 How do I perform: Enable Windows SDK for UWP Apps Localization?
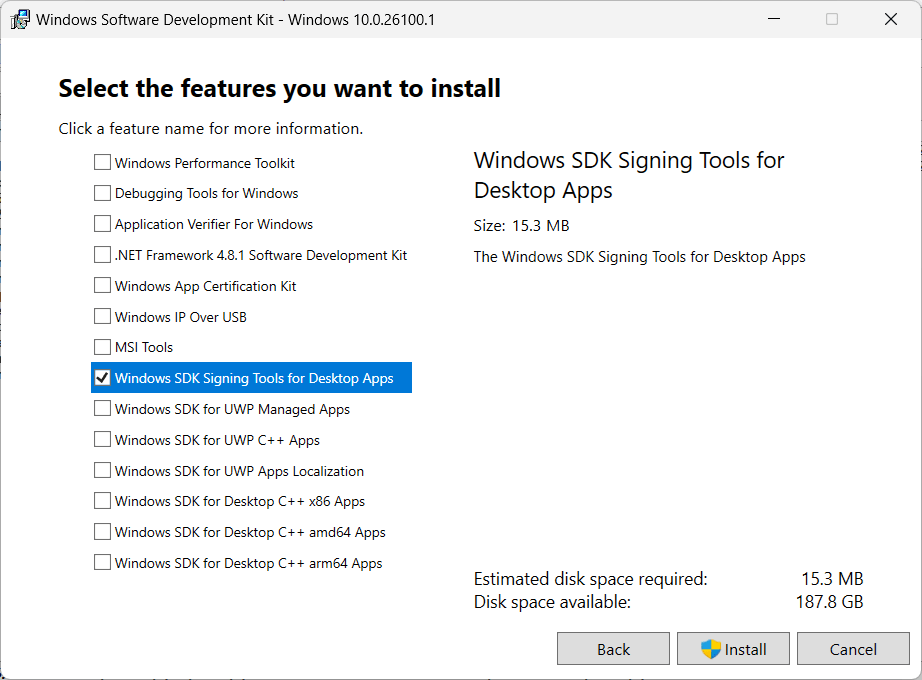pos(102,470)
